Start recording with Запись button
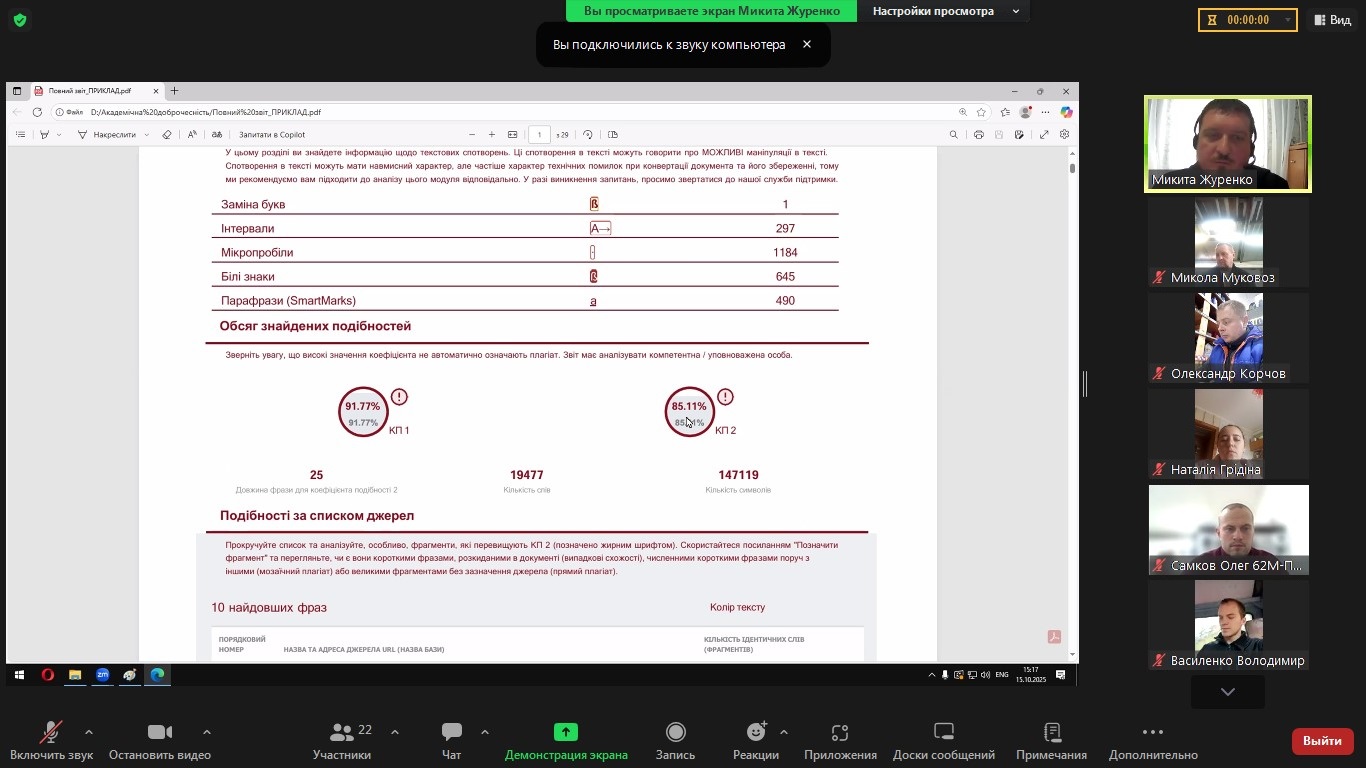1366x768 pixels. point(675,740)
